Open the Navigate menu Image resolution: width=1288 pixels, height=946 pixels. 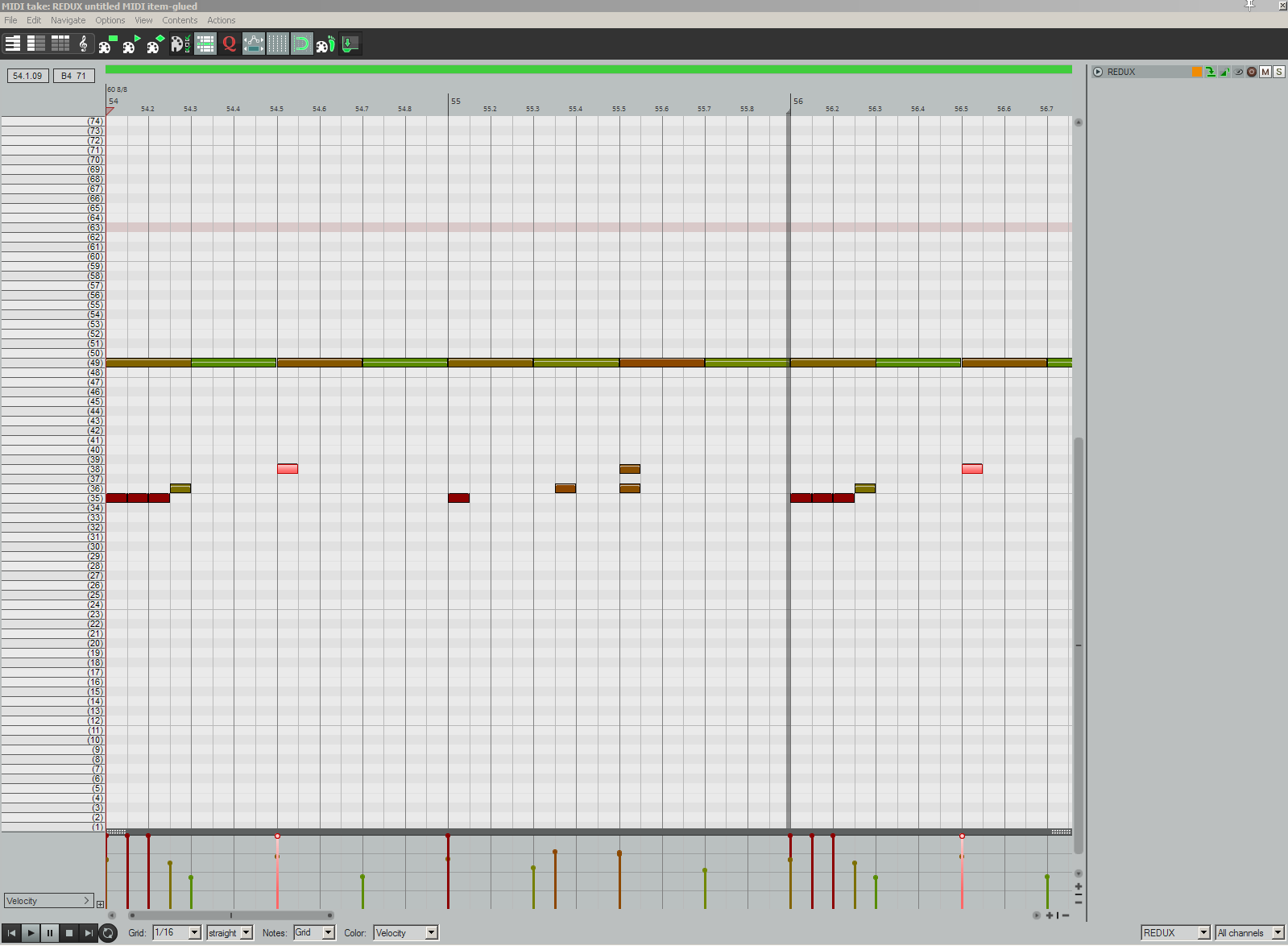tap(68, 20)
